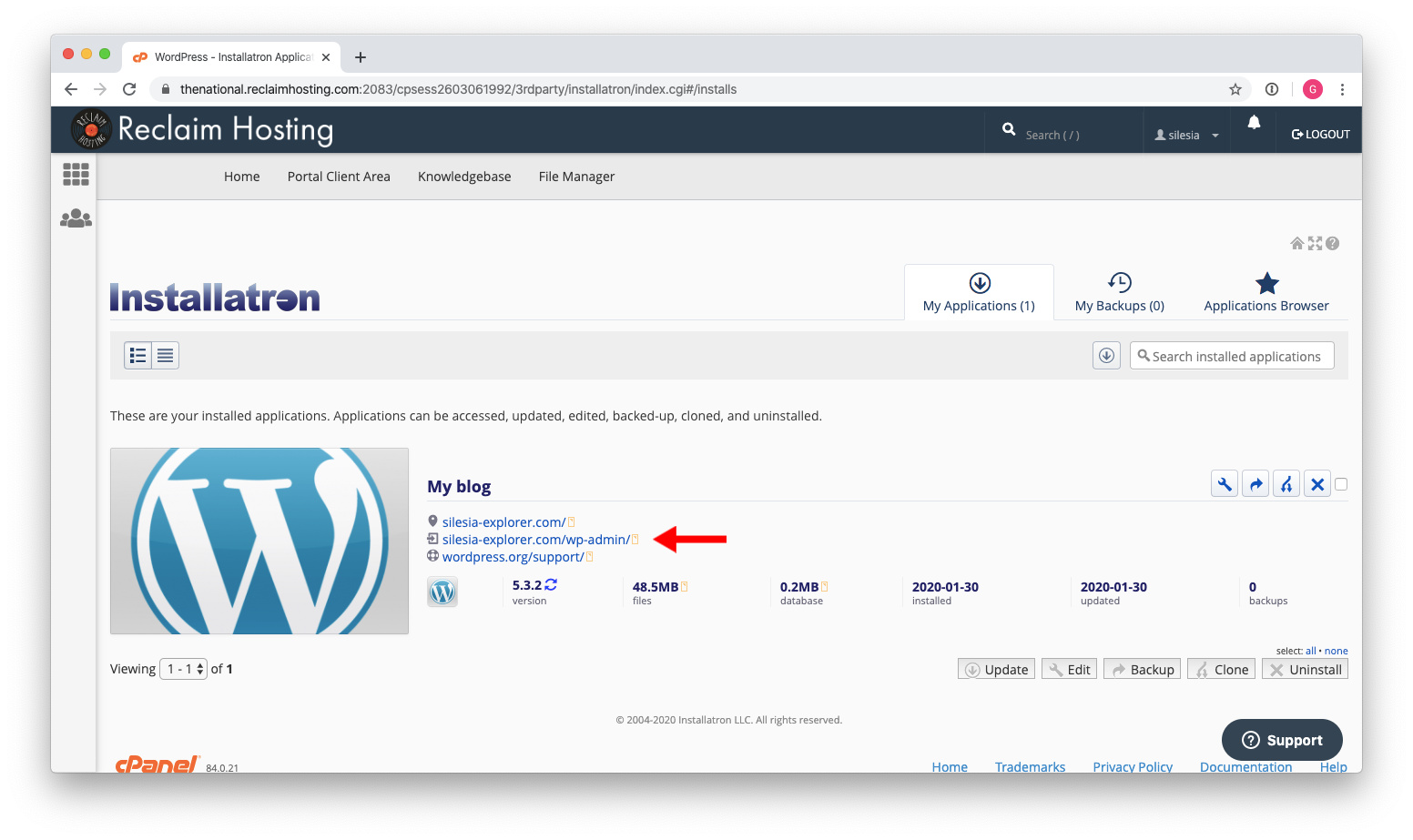Image resolution: width=1413 pixels, height=840 pixels.
Task: Click the small WordPress application icon
Action: pos(442,592)
